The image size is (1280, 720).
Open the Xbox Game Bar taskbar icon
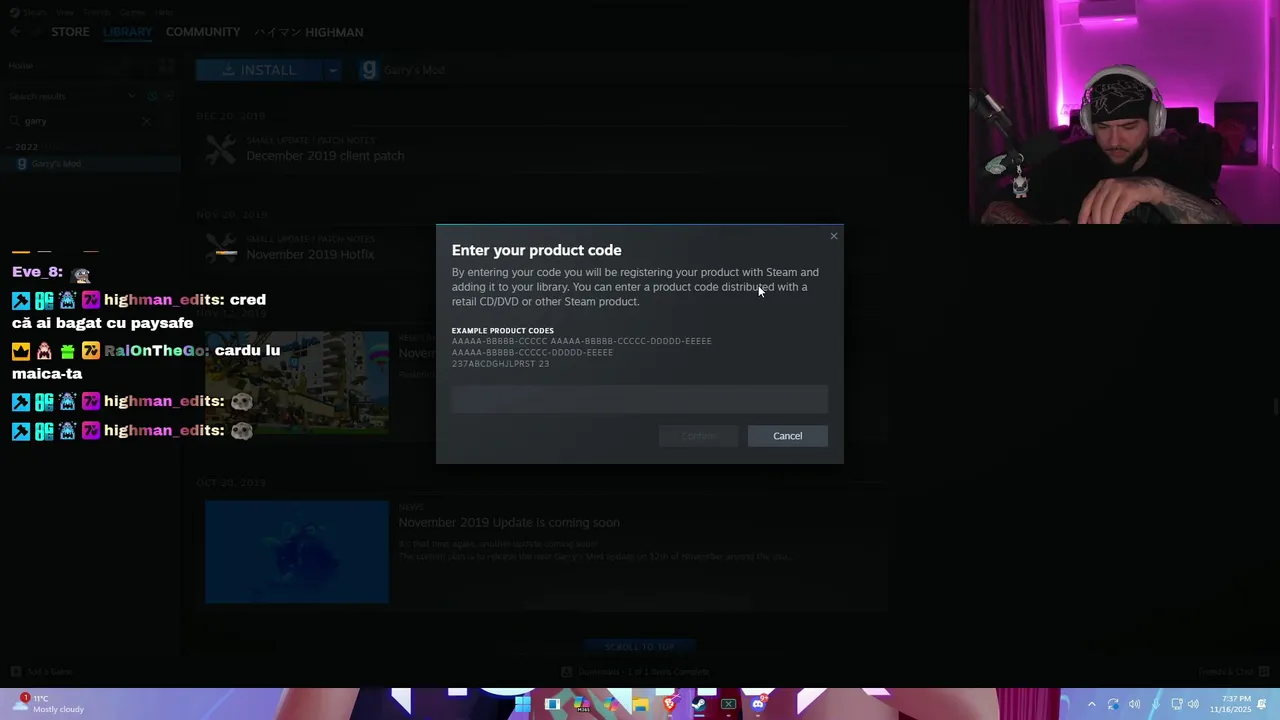[728, 704]
